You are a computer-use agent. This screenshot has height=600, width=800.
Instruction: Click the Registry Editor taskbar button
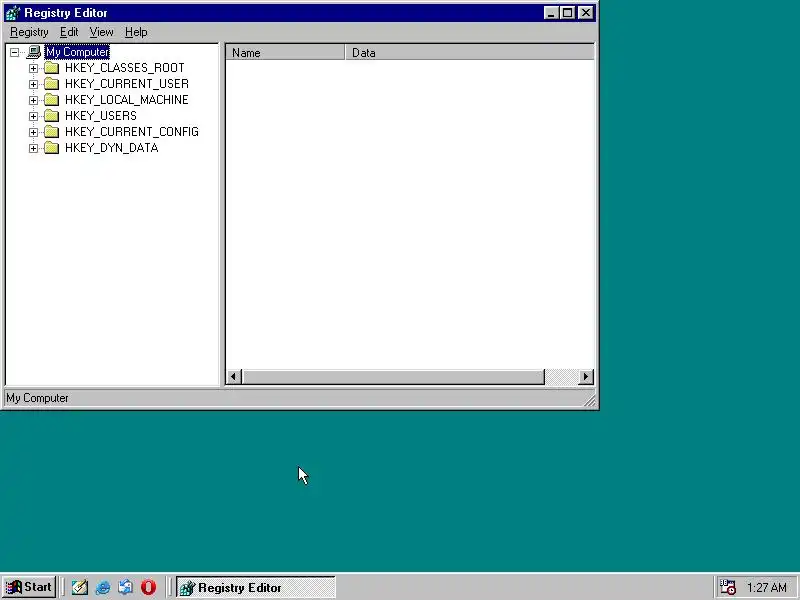256,587
